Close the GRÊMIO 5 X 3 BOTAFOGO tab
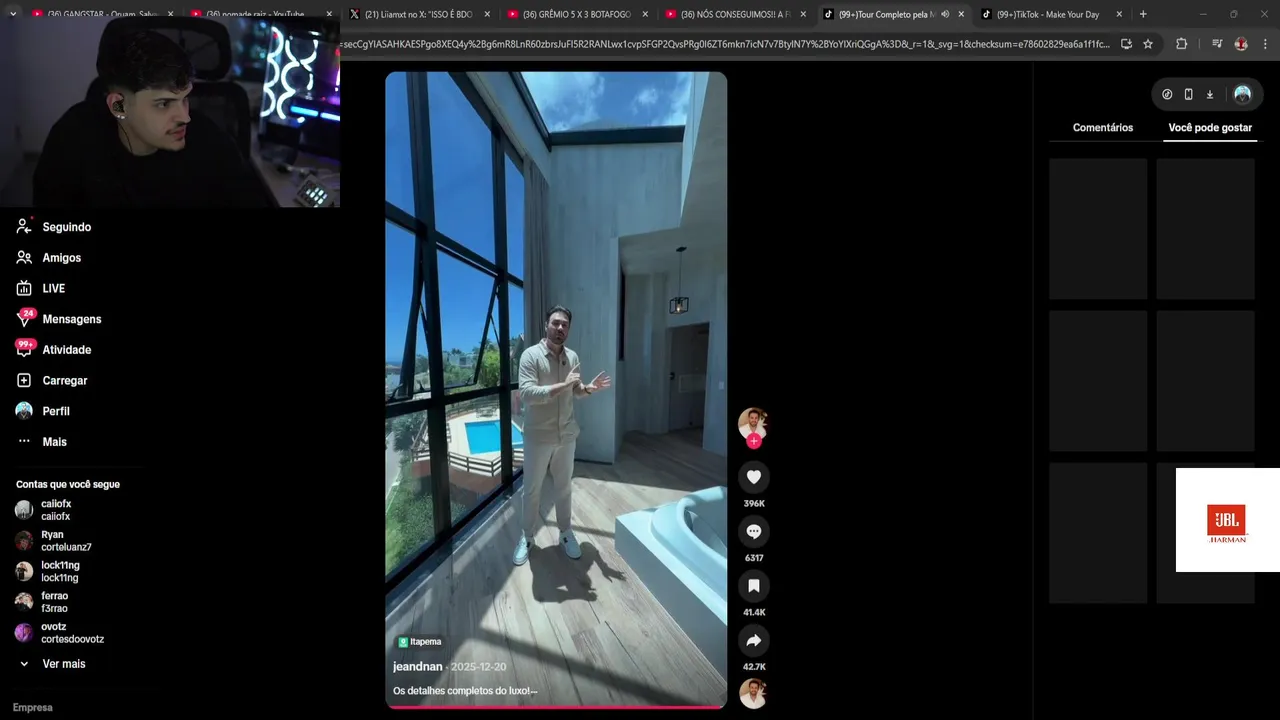 645,14
